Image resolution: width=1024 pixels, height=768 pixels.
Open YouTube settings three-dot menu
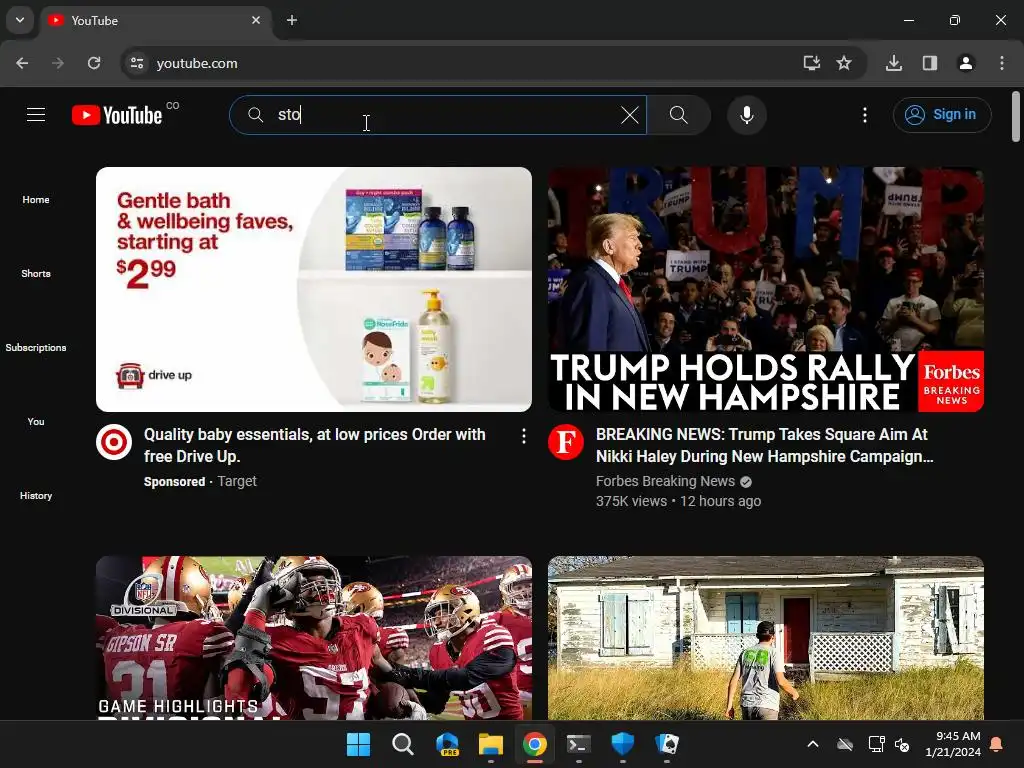click(865, 115)
